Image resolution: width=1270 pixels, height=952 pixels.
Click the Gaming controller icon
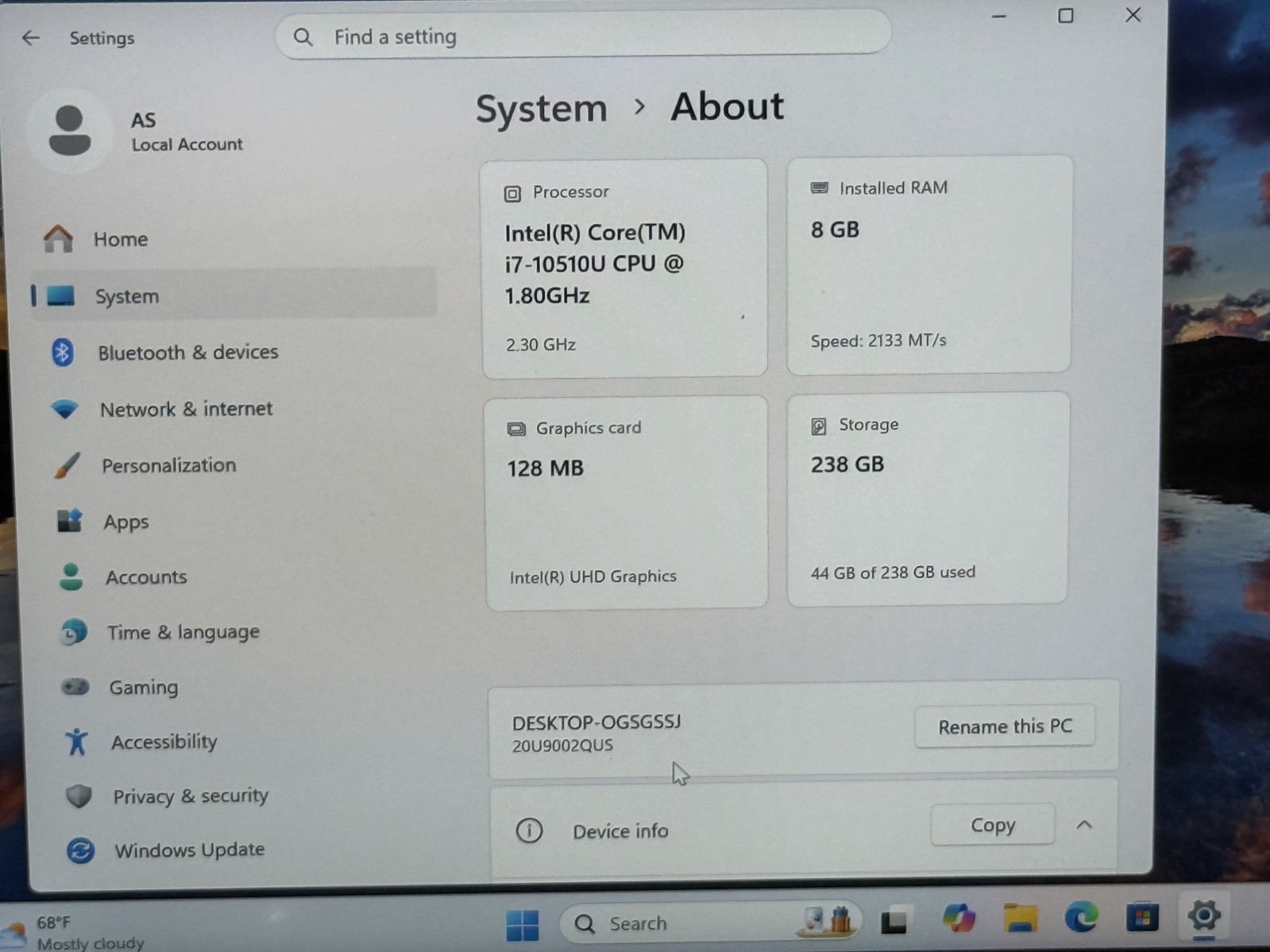(75, 686)
